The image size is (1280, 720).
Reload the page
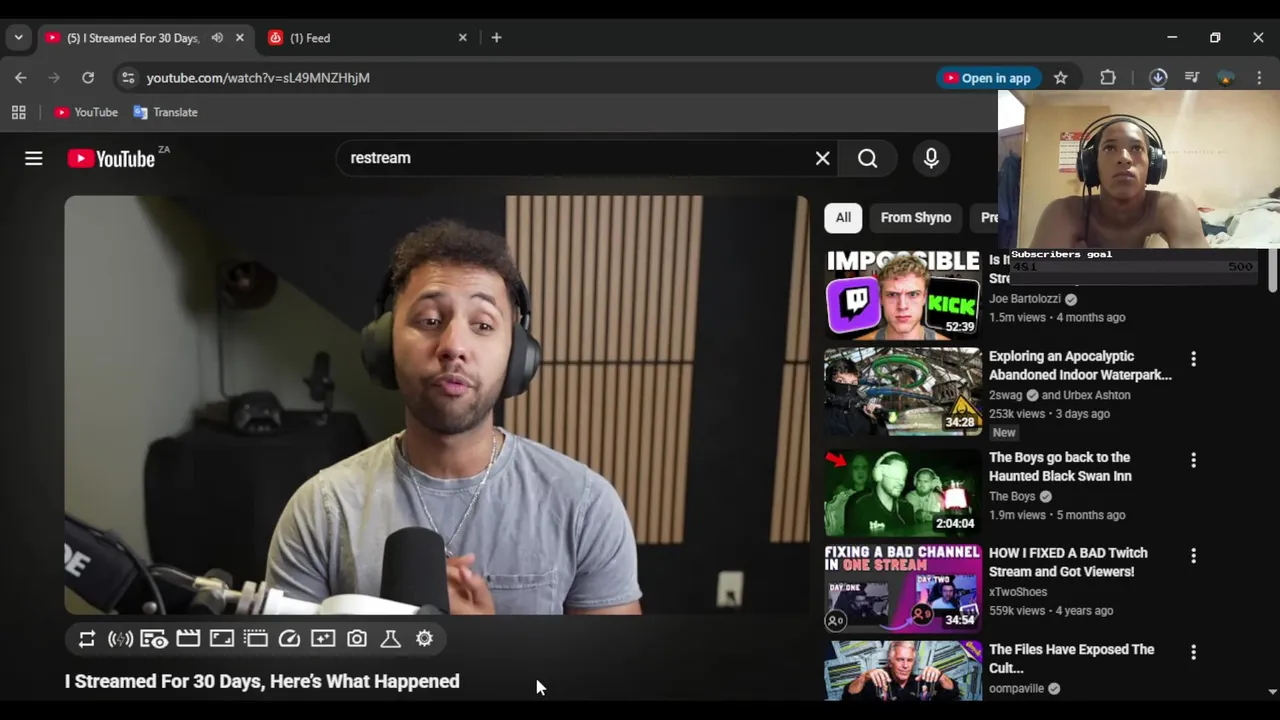pyautogui.click(x=88, y=78)
